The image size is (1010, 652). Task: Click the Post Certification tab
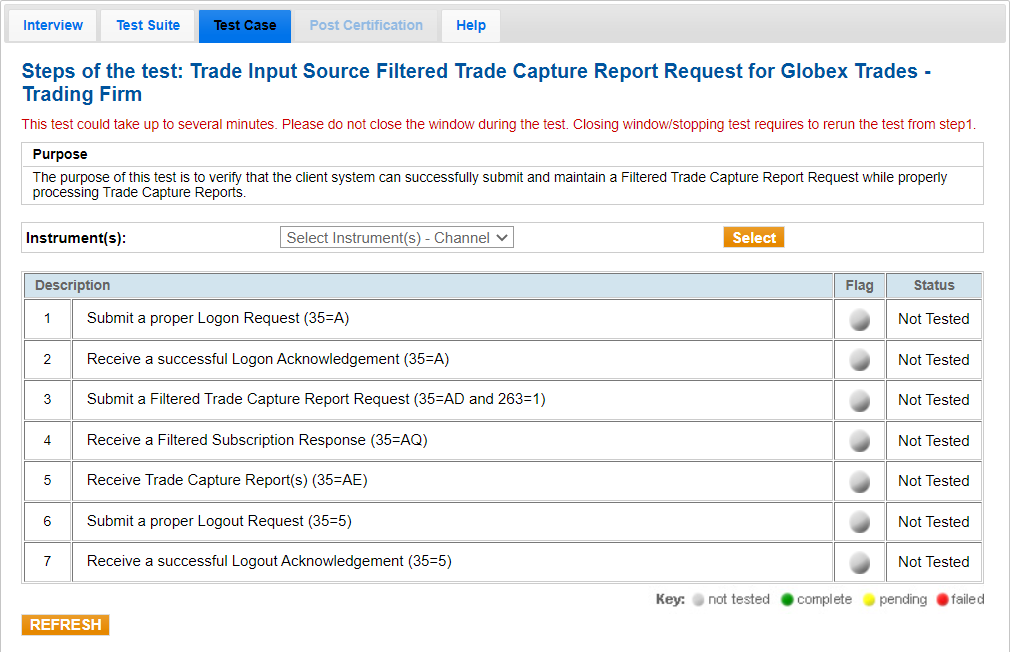click(x=366, y=25)
